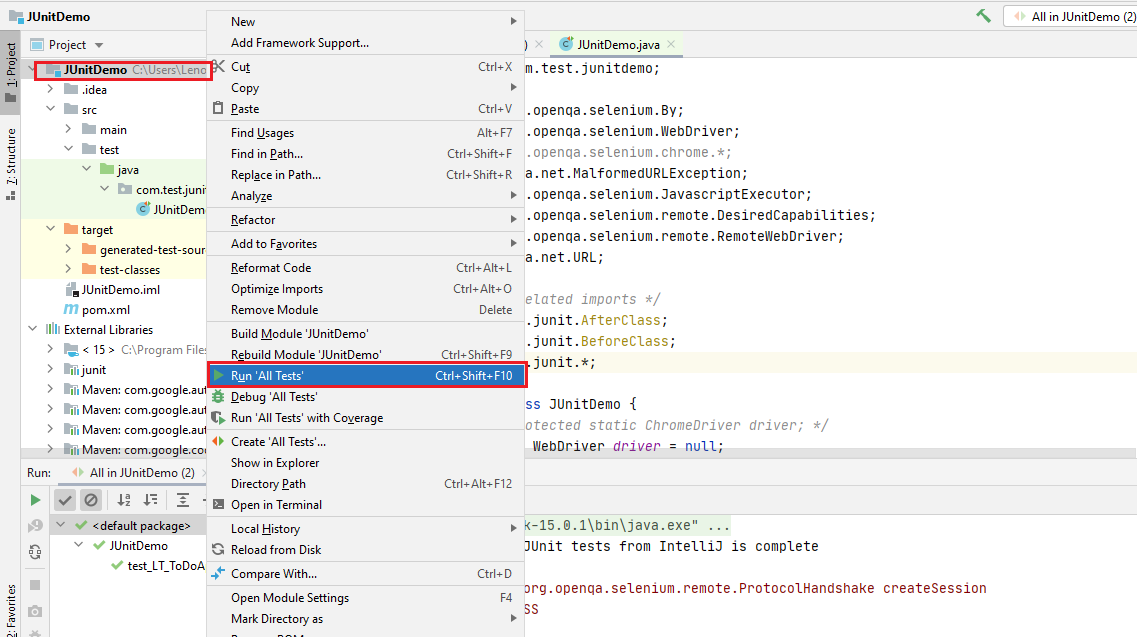This screenshot has width=1137, height=637.
Task: Collapse all nodes in test results
Action: (183, 500)
